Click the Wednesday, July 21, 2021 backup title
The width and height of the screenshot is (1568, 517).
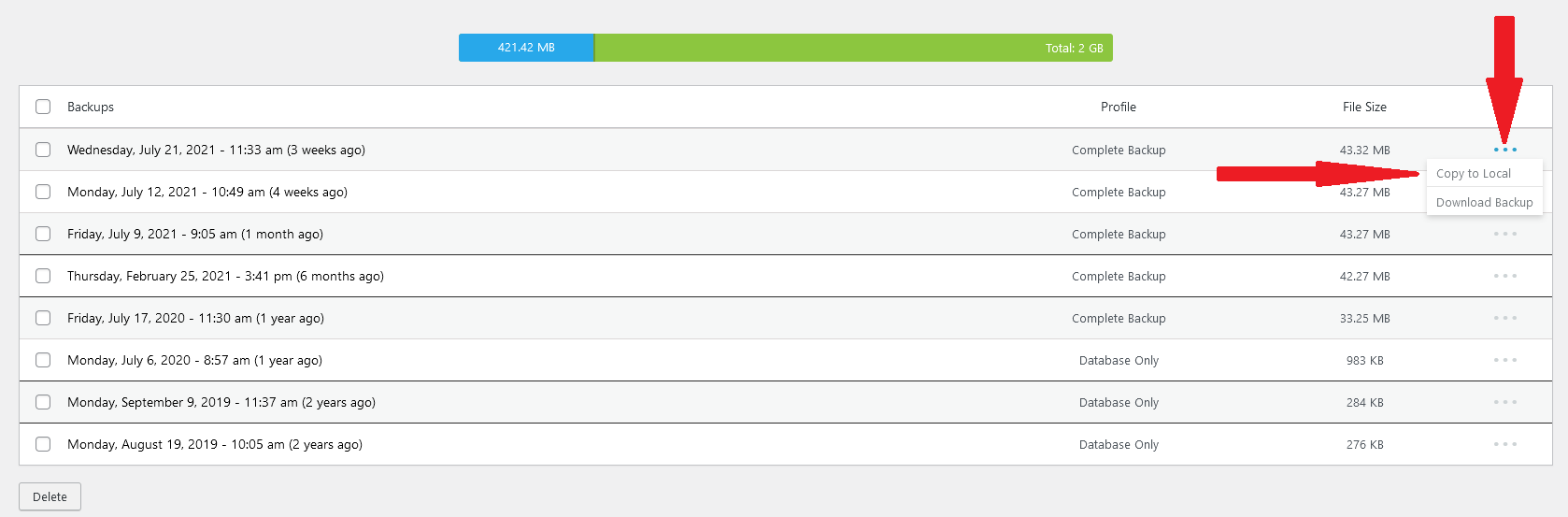216,150
